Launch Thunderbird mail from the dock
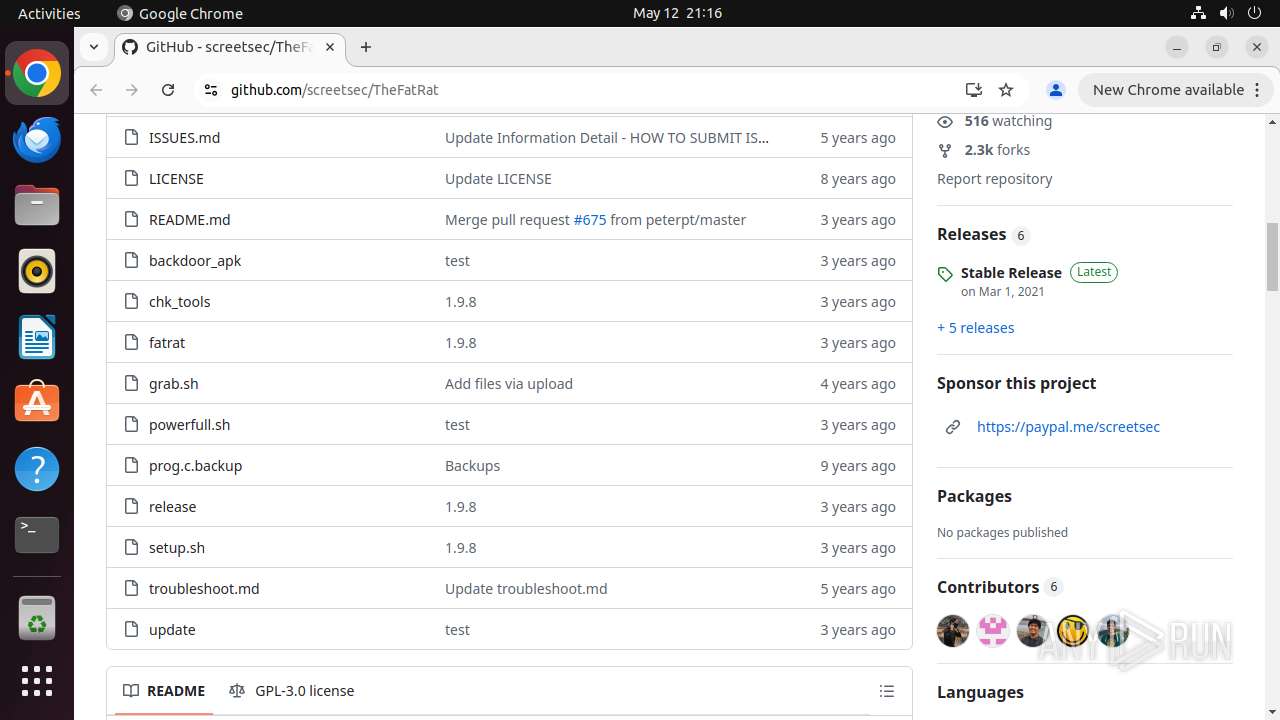This screenshot has width=1280, height=720. click(37, 140)
